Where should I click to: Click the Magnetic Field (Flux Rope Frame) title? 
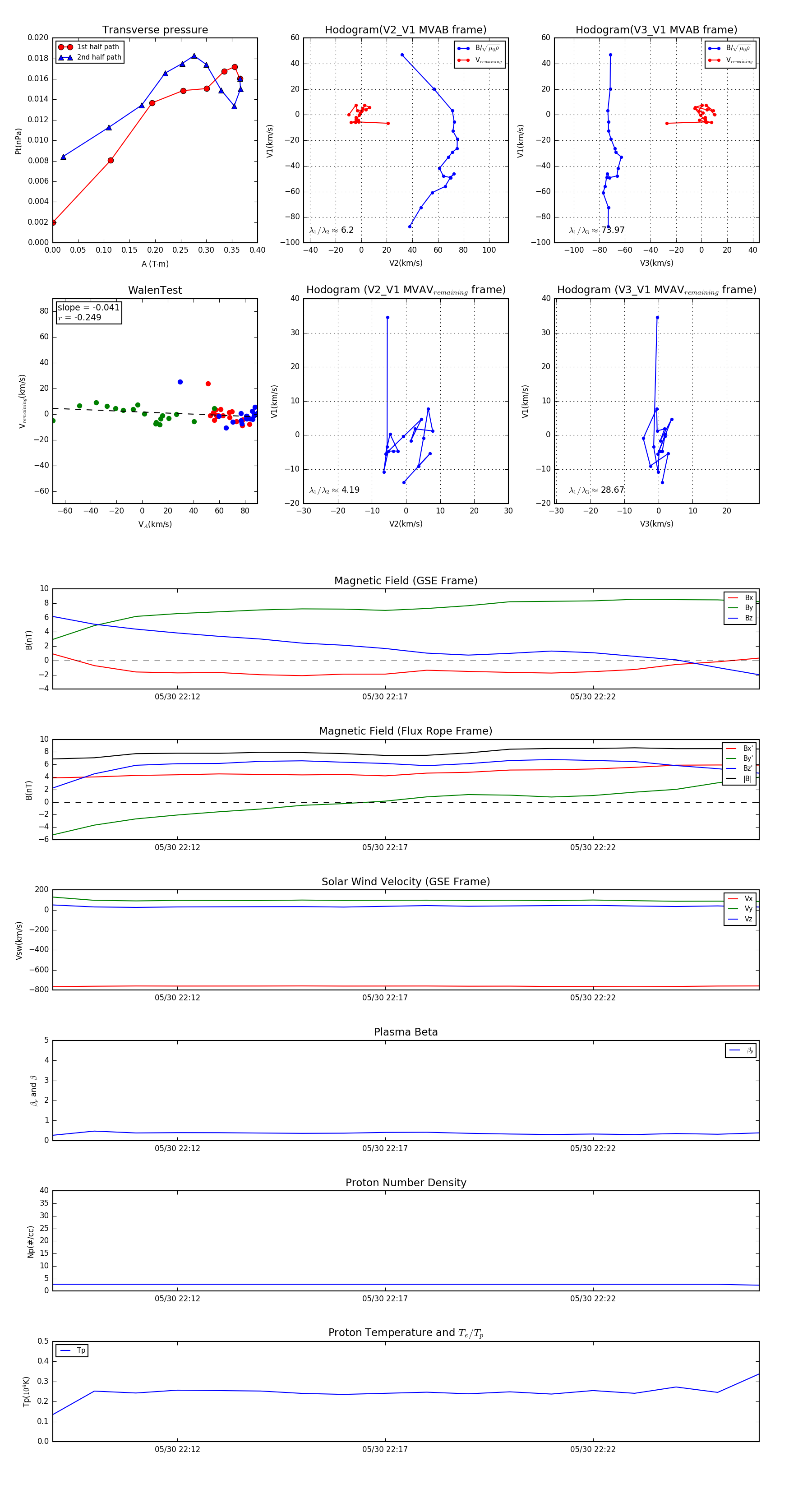[x=406, y=731]
